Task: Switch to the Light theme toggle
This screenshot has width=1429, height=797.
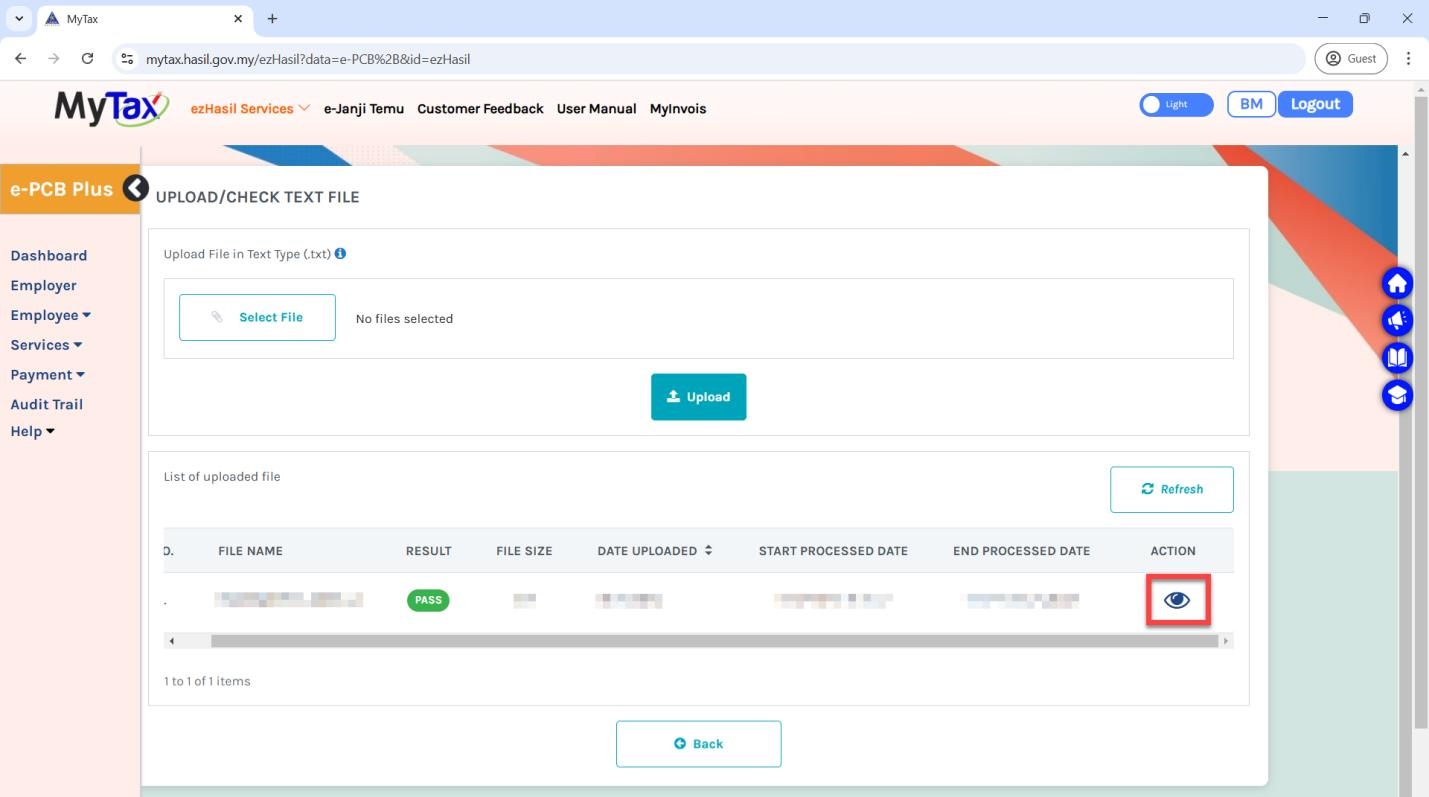Action: click(x=1176, y=104)
